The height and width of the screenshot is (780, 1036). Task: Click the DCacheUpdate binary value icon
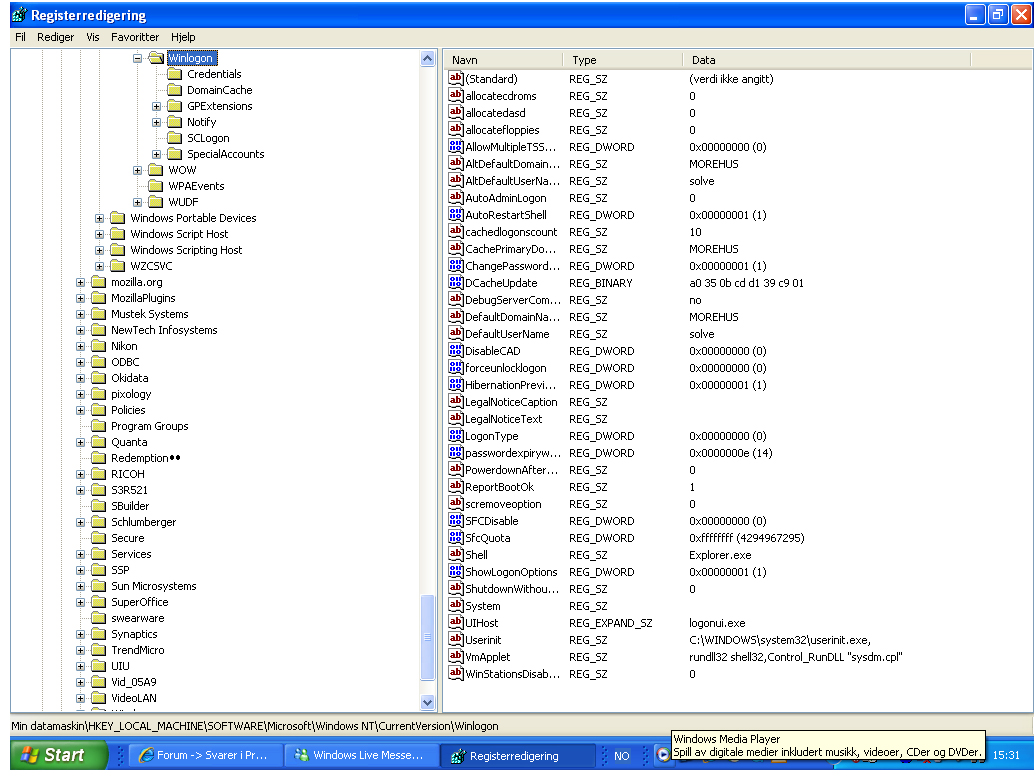[455, 283]
